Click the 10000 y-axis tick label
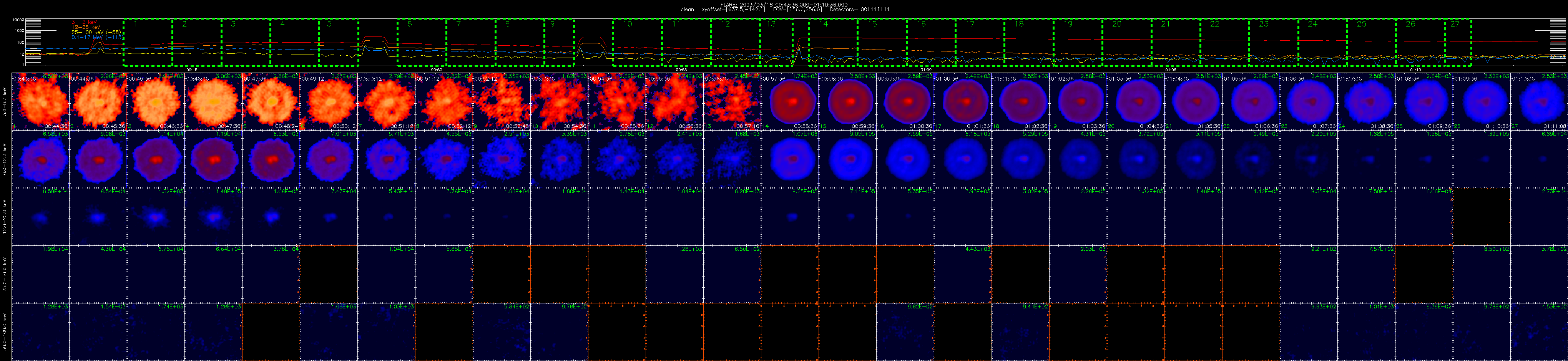 click(18, 20)
